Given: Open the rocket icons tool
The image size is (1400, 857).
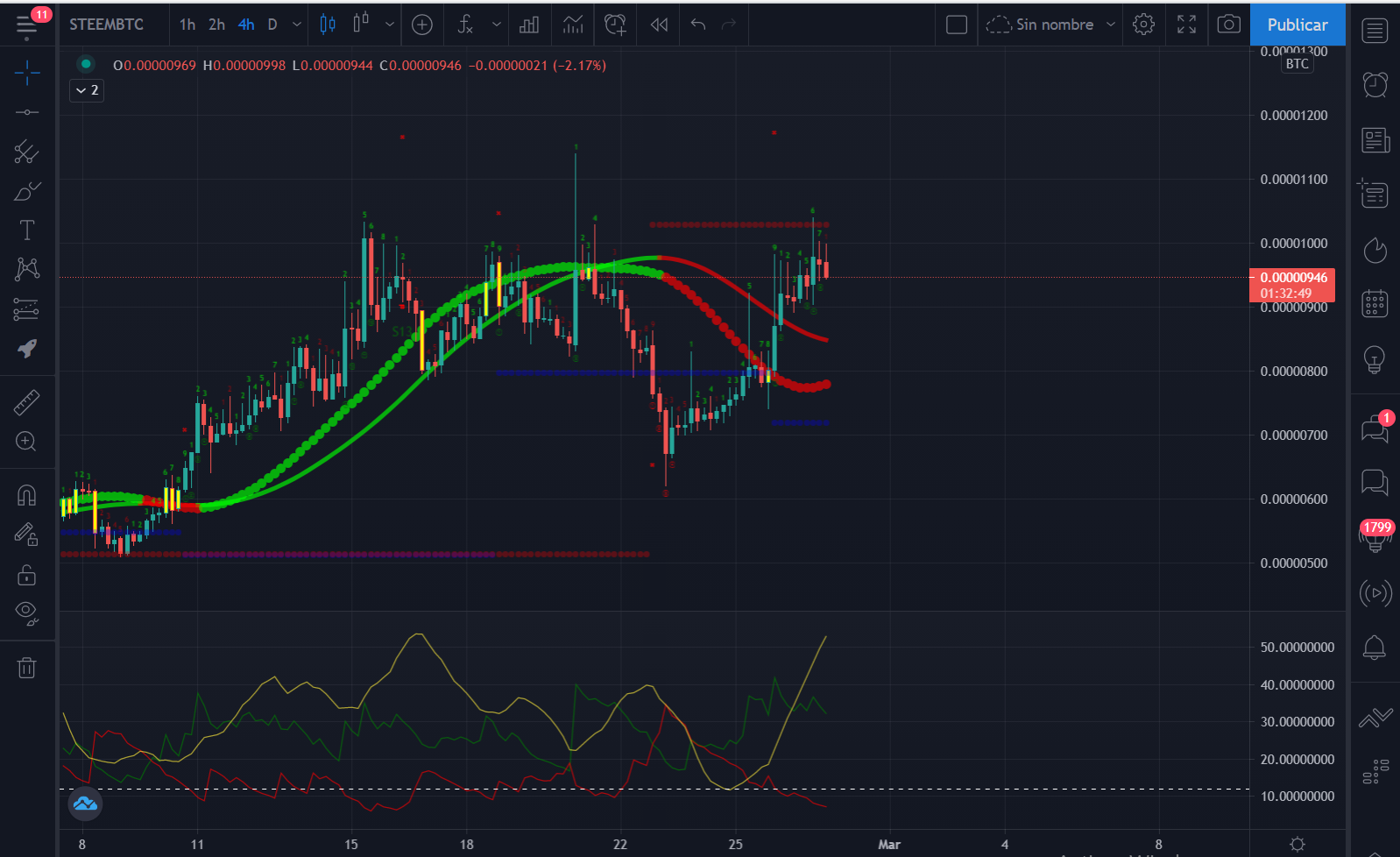Looking at the screenshot, I should [27, 348].
